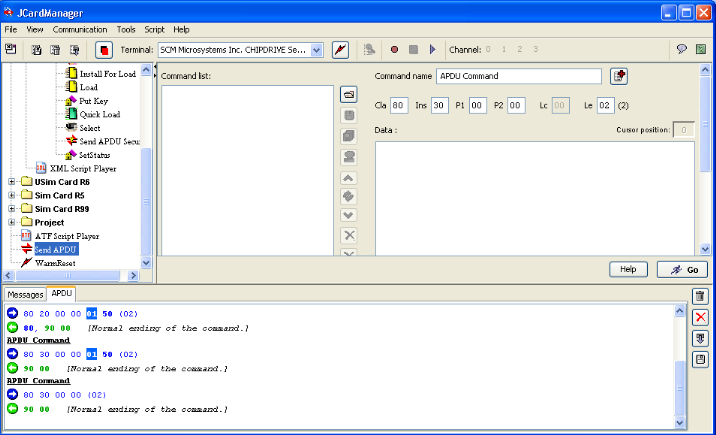Screen dimensions: 716x435
Task: Click the red X icon in log panel
Action: click(701, 317)
